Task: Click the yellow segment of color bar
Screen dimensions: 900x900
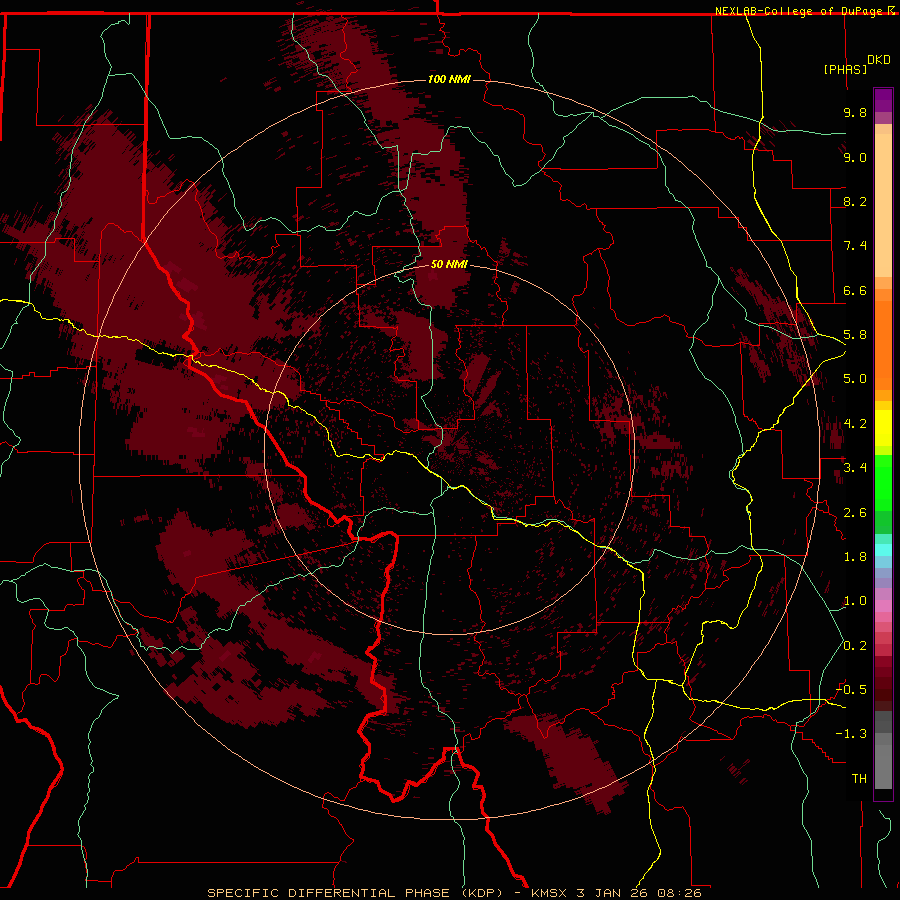Action: click(883, 428)
